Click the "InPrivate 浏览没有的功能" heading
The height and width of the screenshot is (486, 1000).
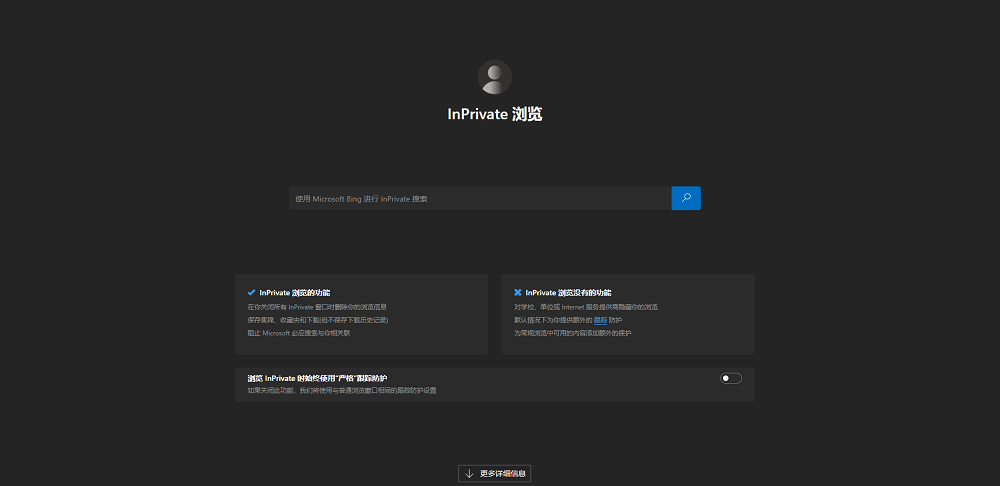[x=568, y=293]
